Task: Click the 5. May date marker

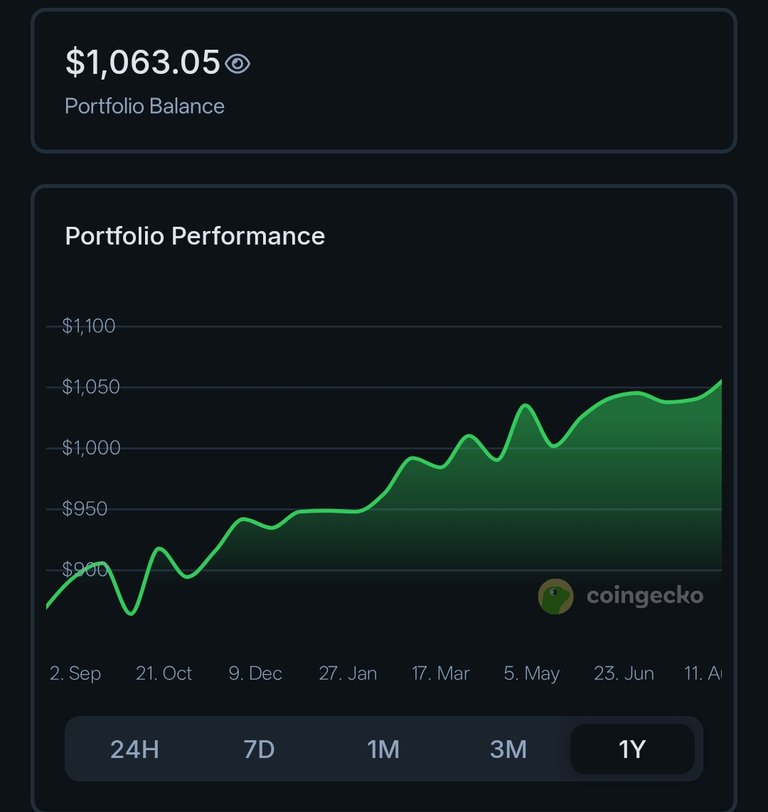Action: (x=532, y=674)
